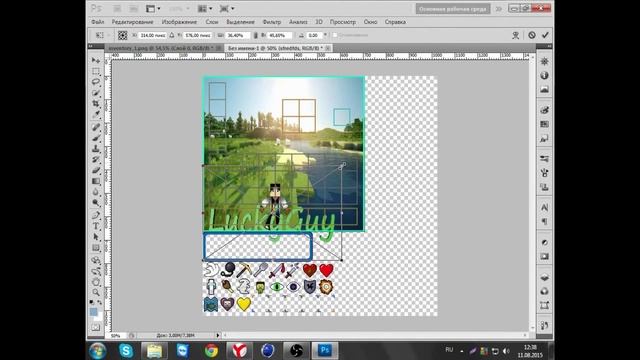This screenshot has width=640, height=360.
Task: Click the X position field
Action: (153, 36)
